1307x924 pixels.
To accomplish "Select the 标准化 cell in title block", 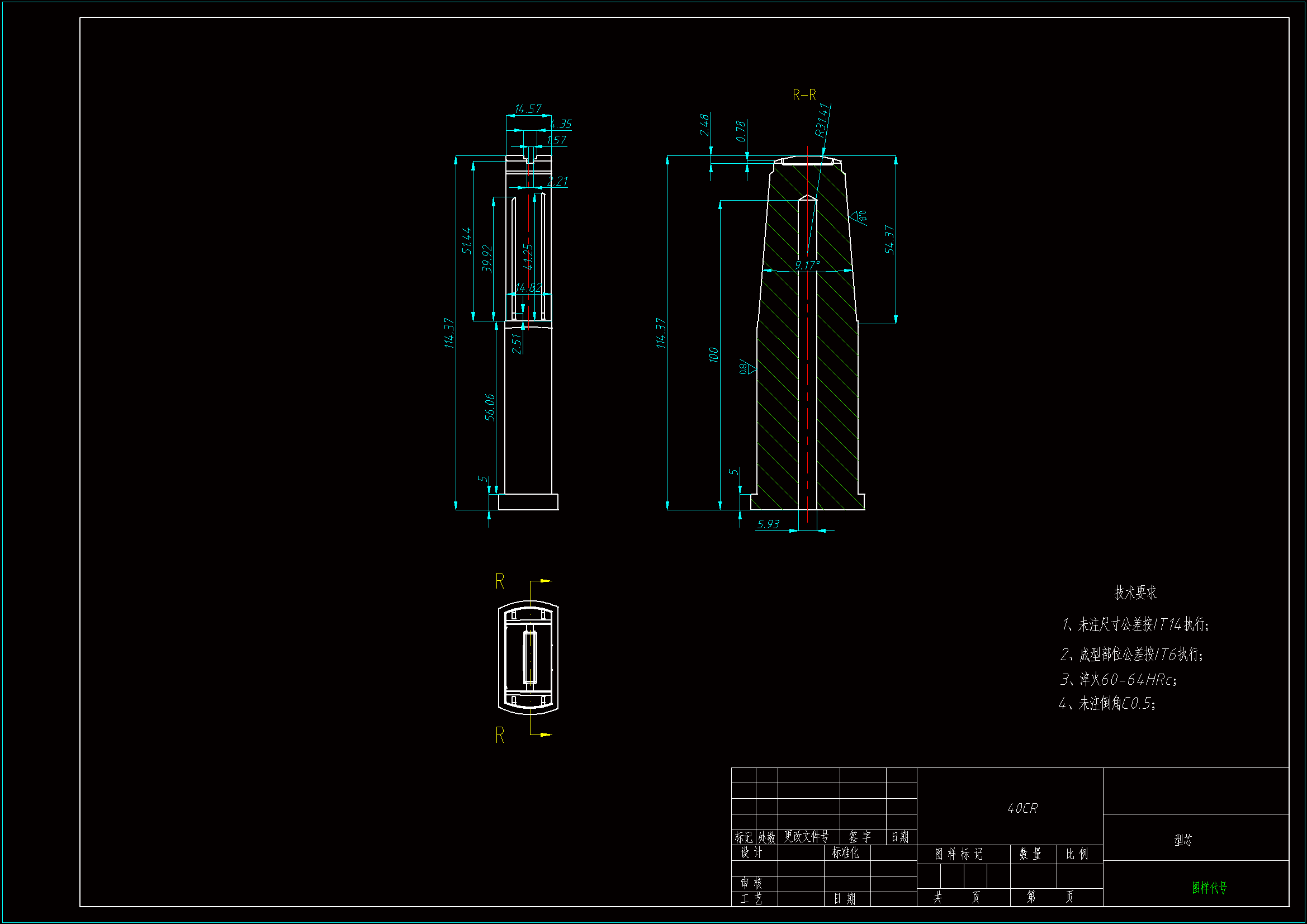I will [x=845, y=852].
